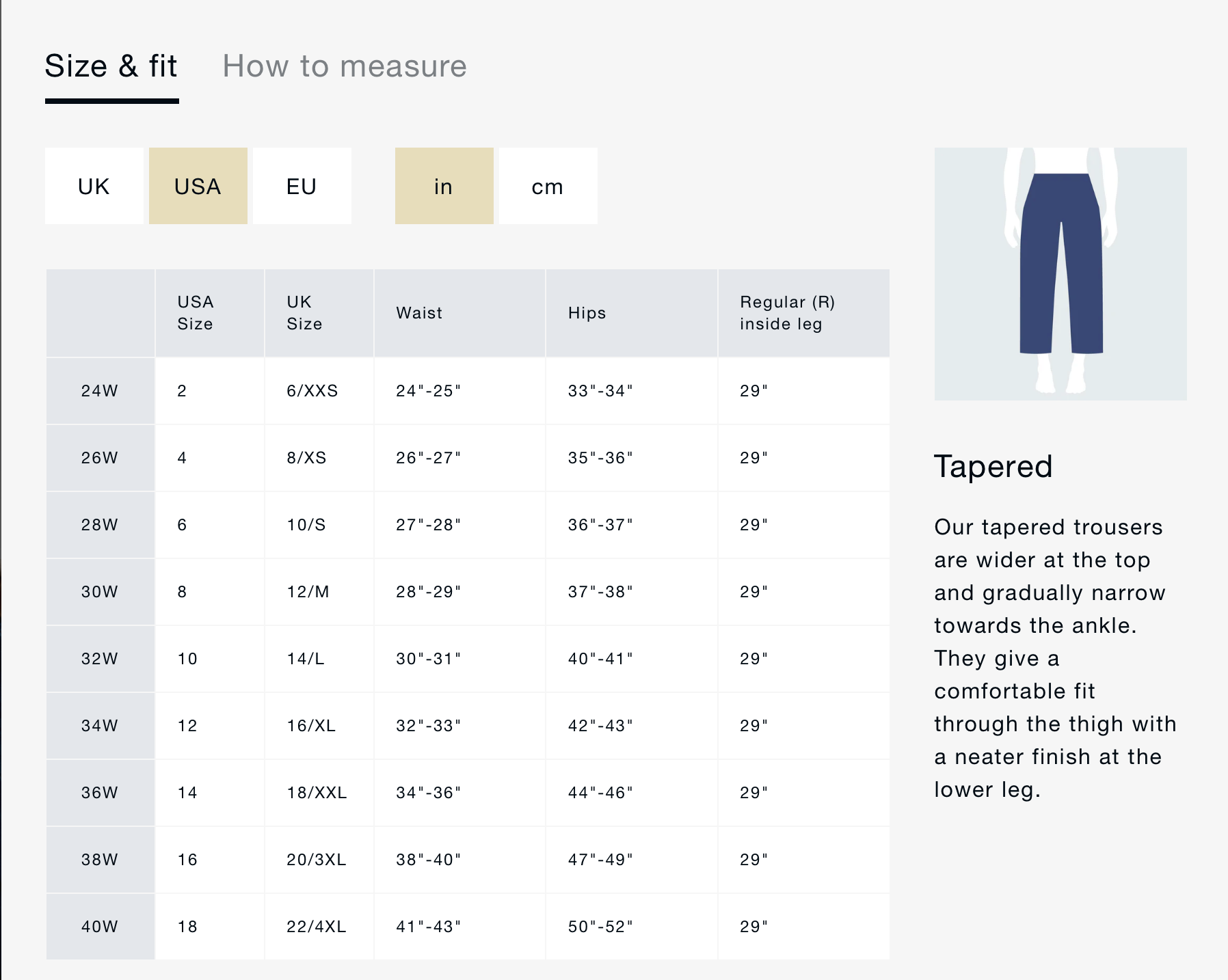Click the Waist column header
Viewport: 1228px width, 980px height.
point(419,313)
